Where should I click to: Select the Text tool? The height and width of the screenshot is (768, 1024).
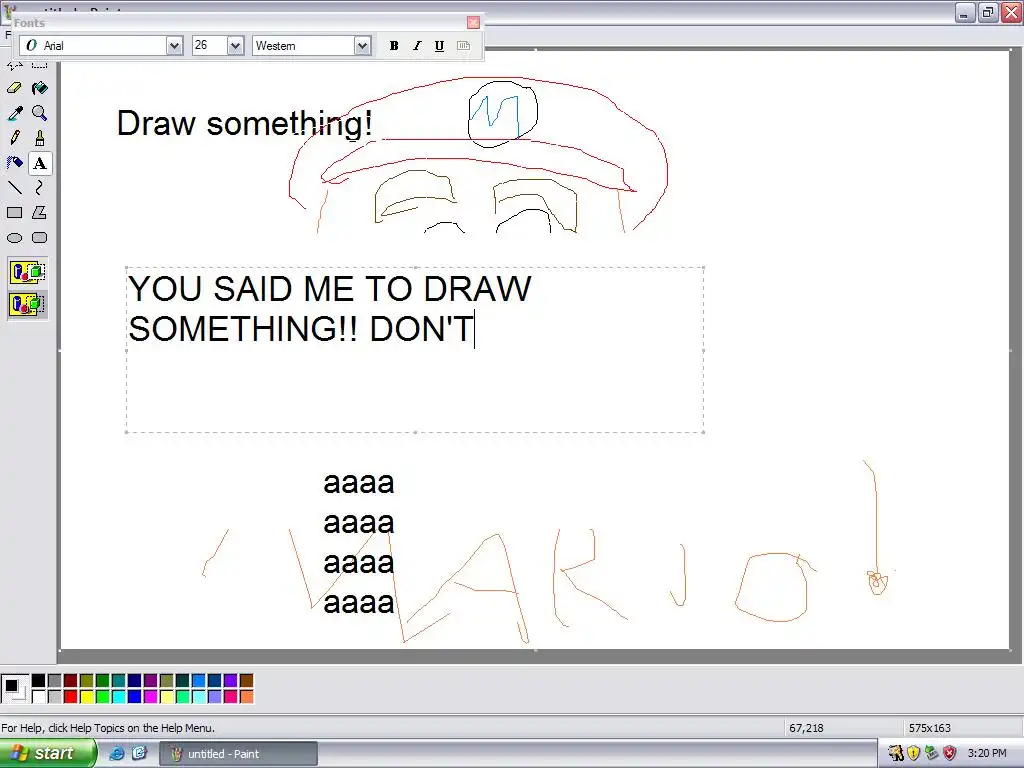tap(40, 163)
